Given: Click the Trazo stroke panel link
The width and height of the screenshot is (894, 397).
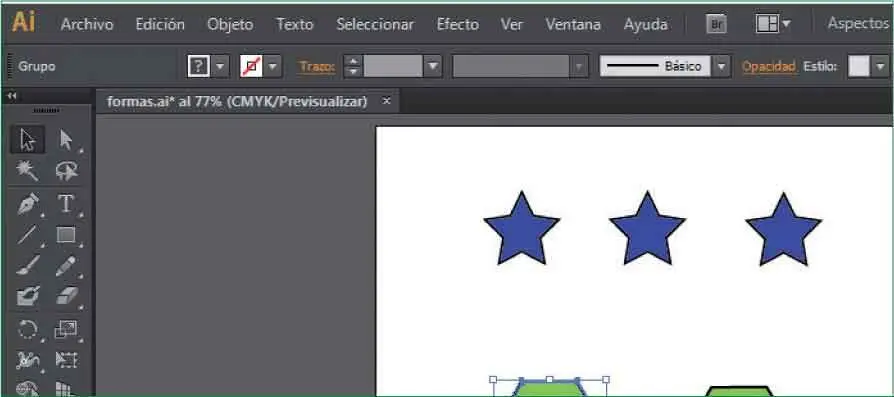Looking at the screenshot, I should (x=318, y=66).
